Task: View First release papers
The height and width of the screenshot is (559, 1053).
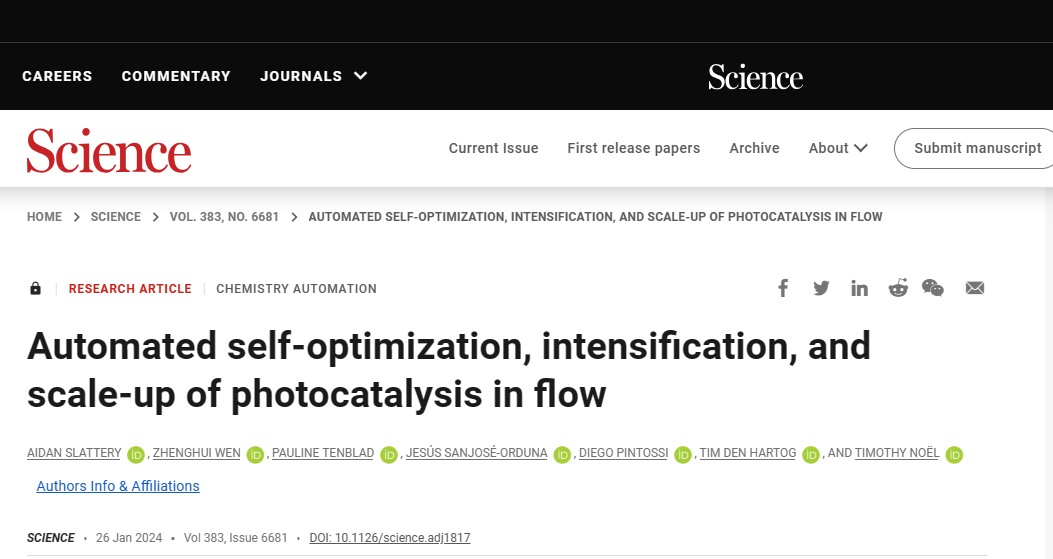Action: tap(633, 148)
